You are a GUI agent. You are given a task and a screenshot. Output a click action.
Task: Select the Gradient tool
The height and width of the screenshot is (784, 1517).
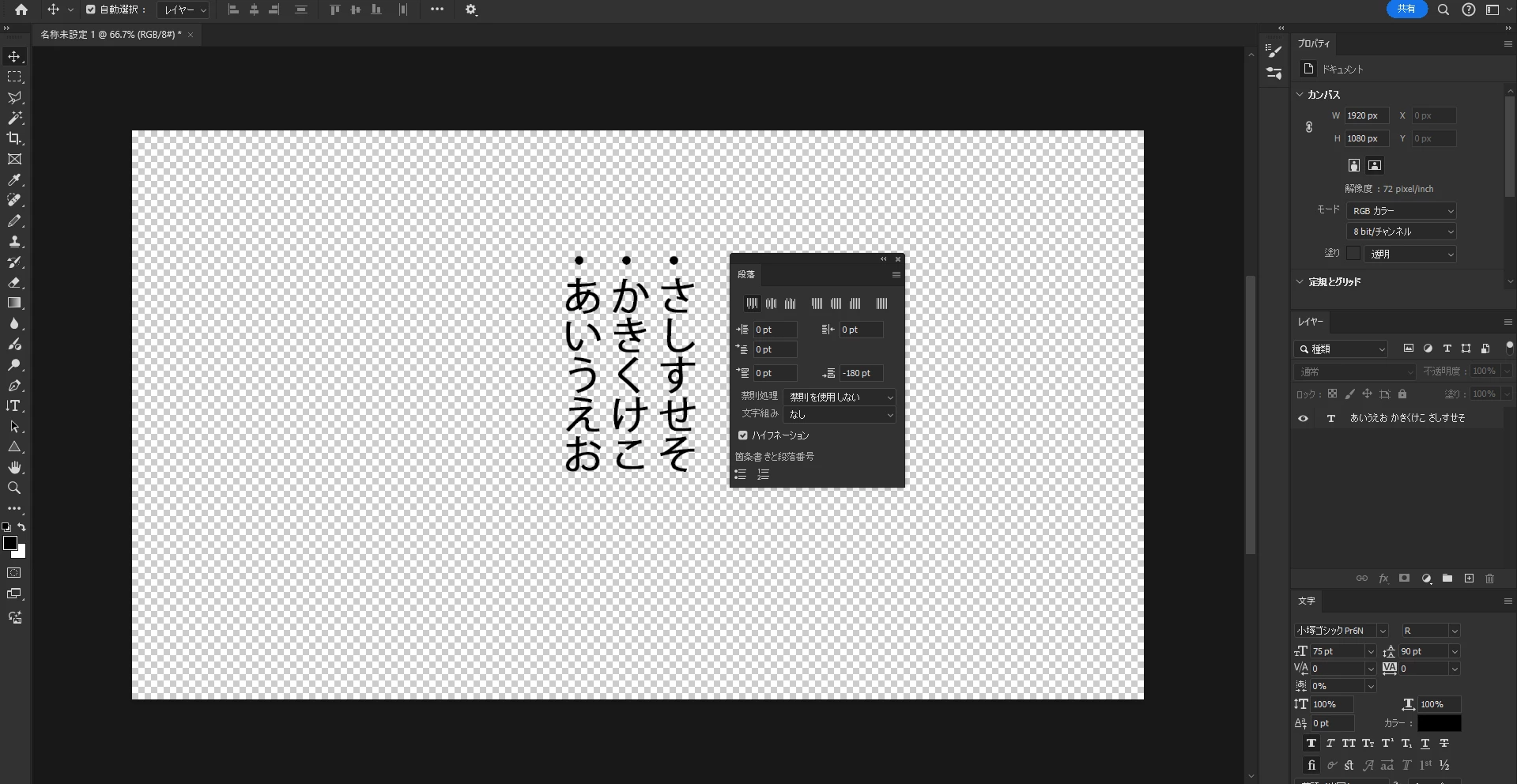[x=14, y=303]
